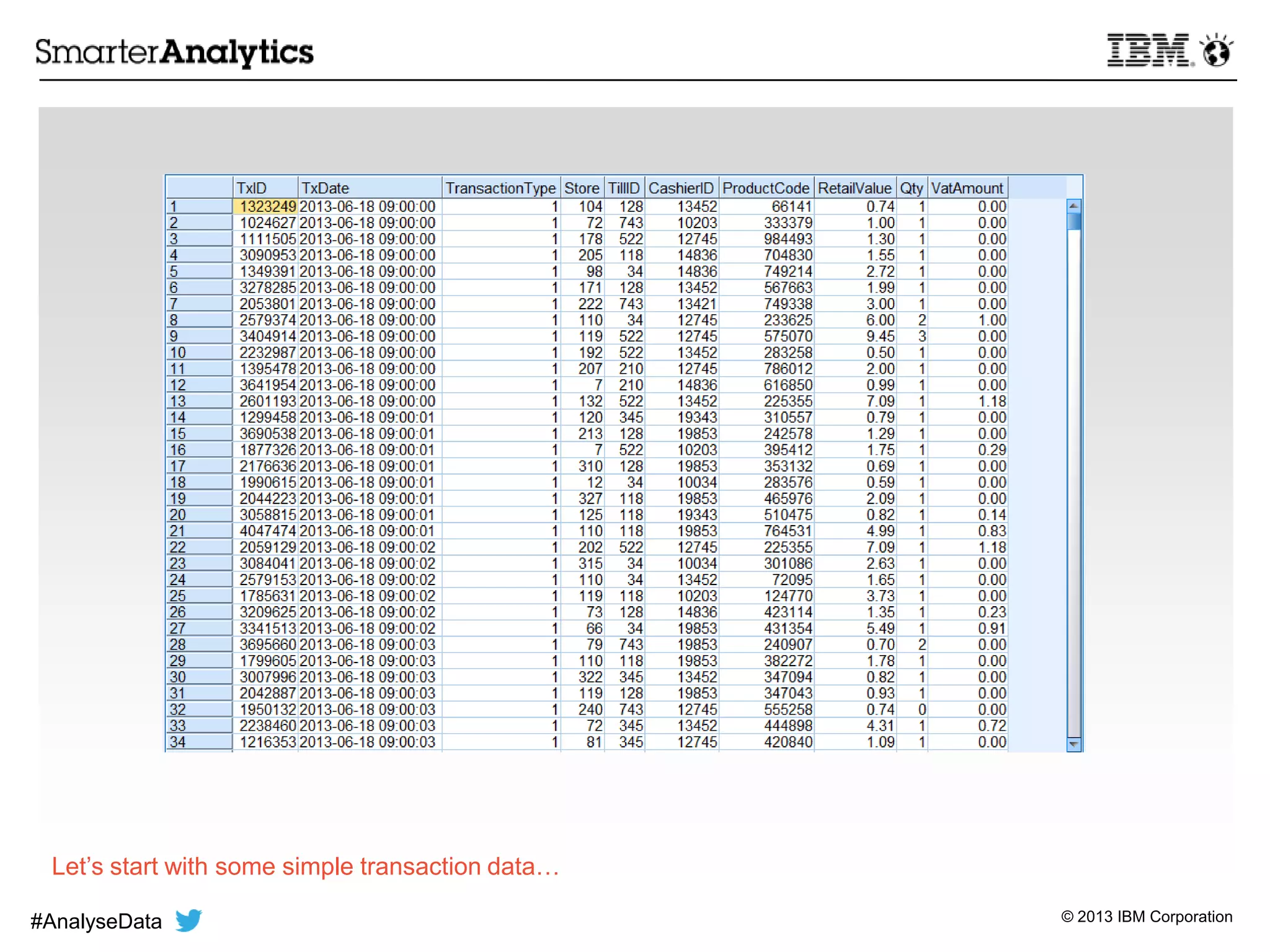Click ProductCode cell 555258
The width and height of the screenshot is (1270, 952).
click(766, 710)
